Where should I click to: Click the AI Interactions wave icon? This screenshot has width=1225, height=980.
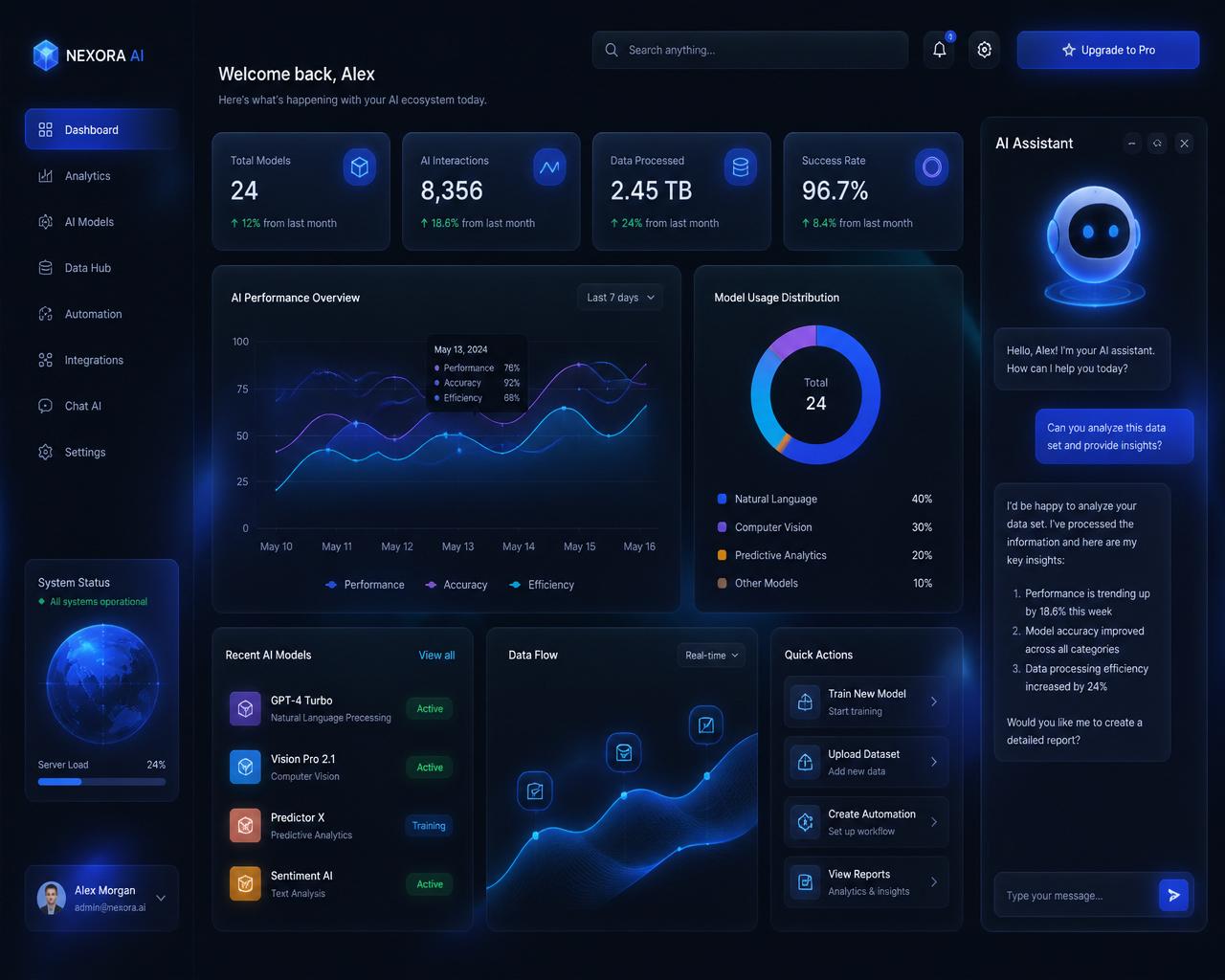[549, 167]
